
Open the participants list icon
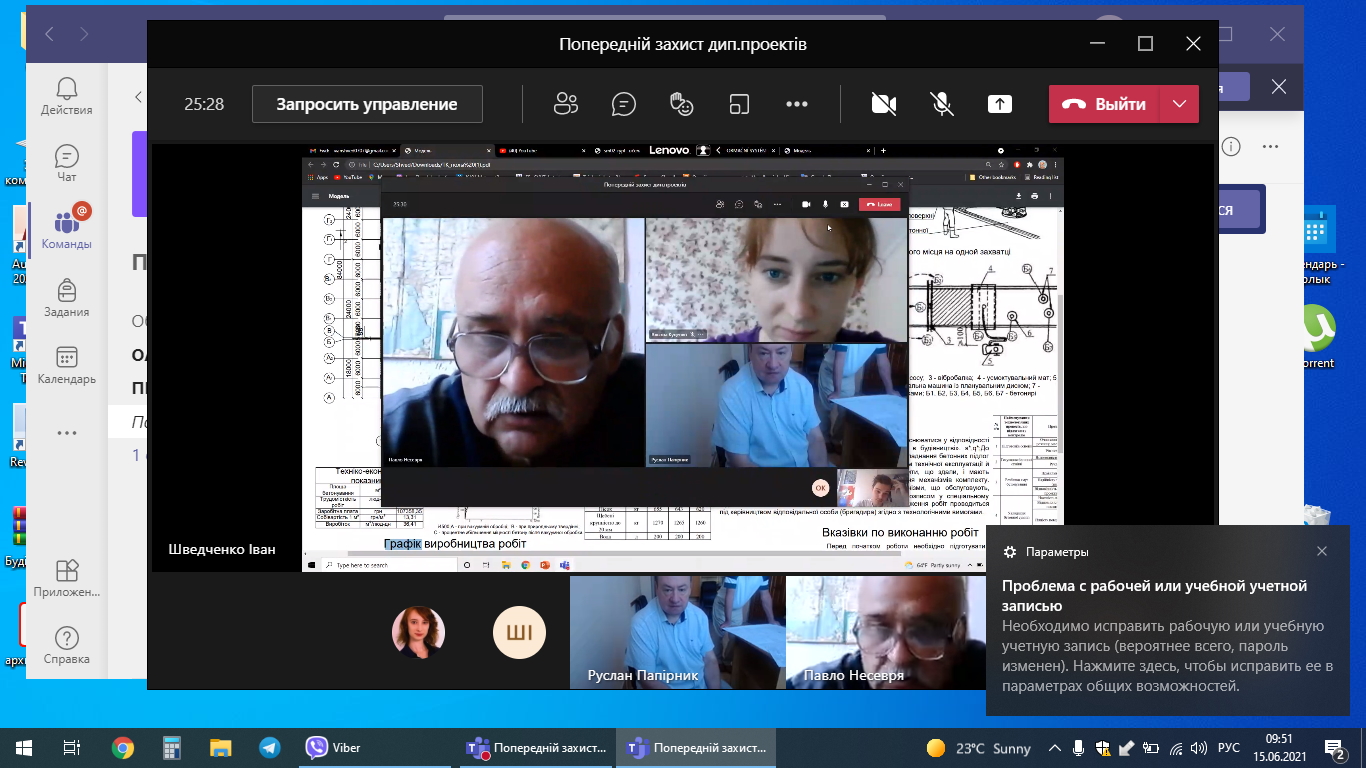click(x=566, y=104)
